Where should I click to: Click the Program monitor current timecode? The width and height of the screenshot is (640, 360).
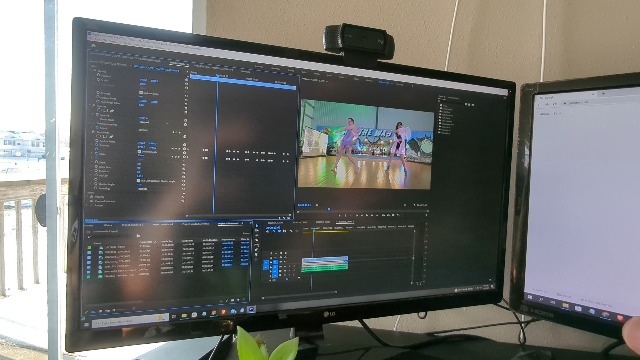click(x=304, y=205)
